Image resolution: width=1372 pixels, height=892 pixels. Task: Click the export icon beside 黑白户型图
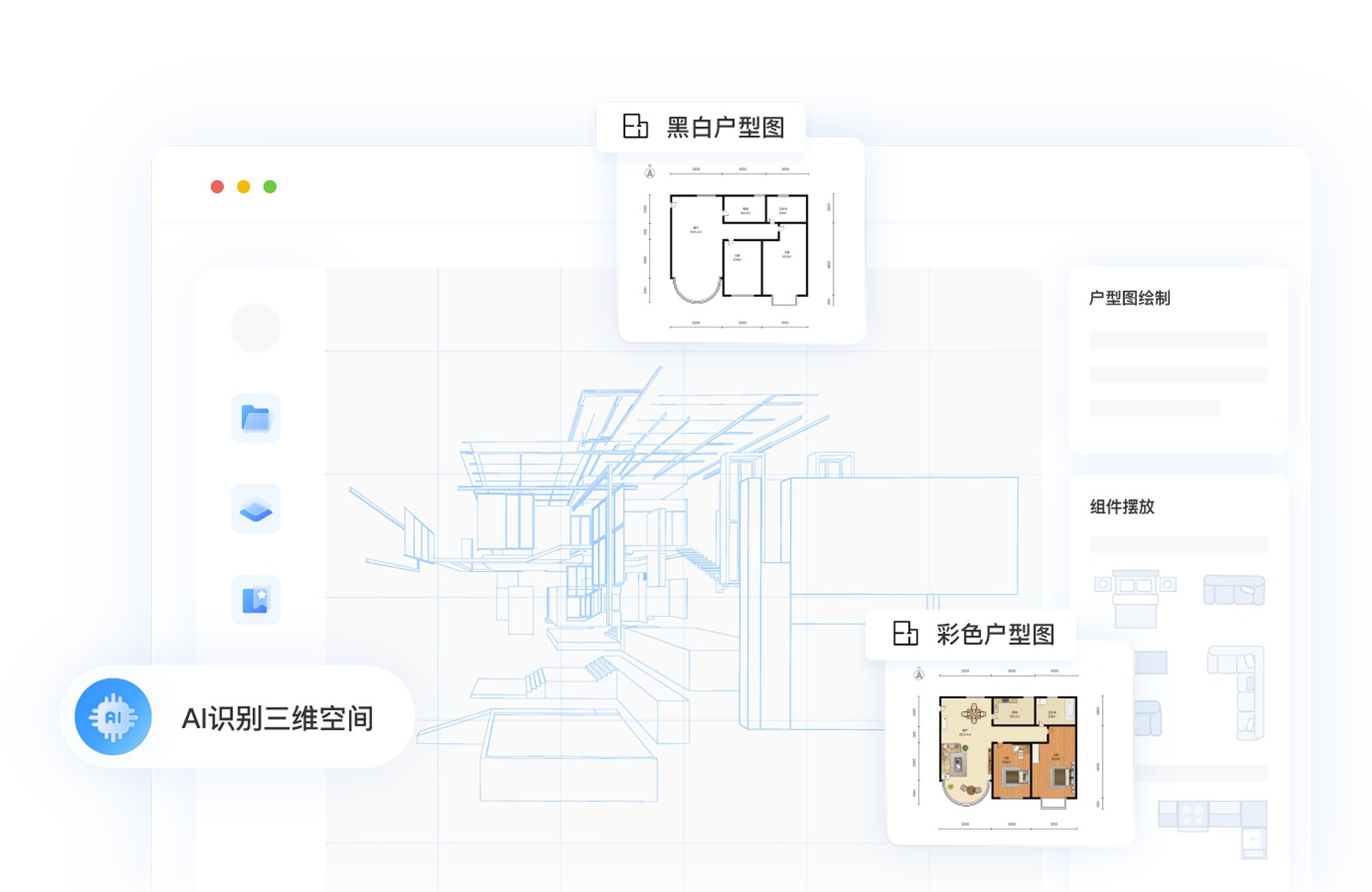635,125
